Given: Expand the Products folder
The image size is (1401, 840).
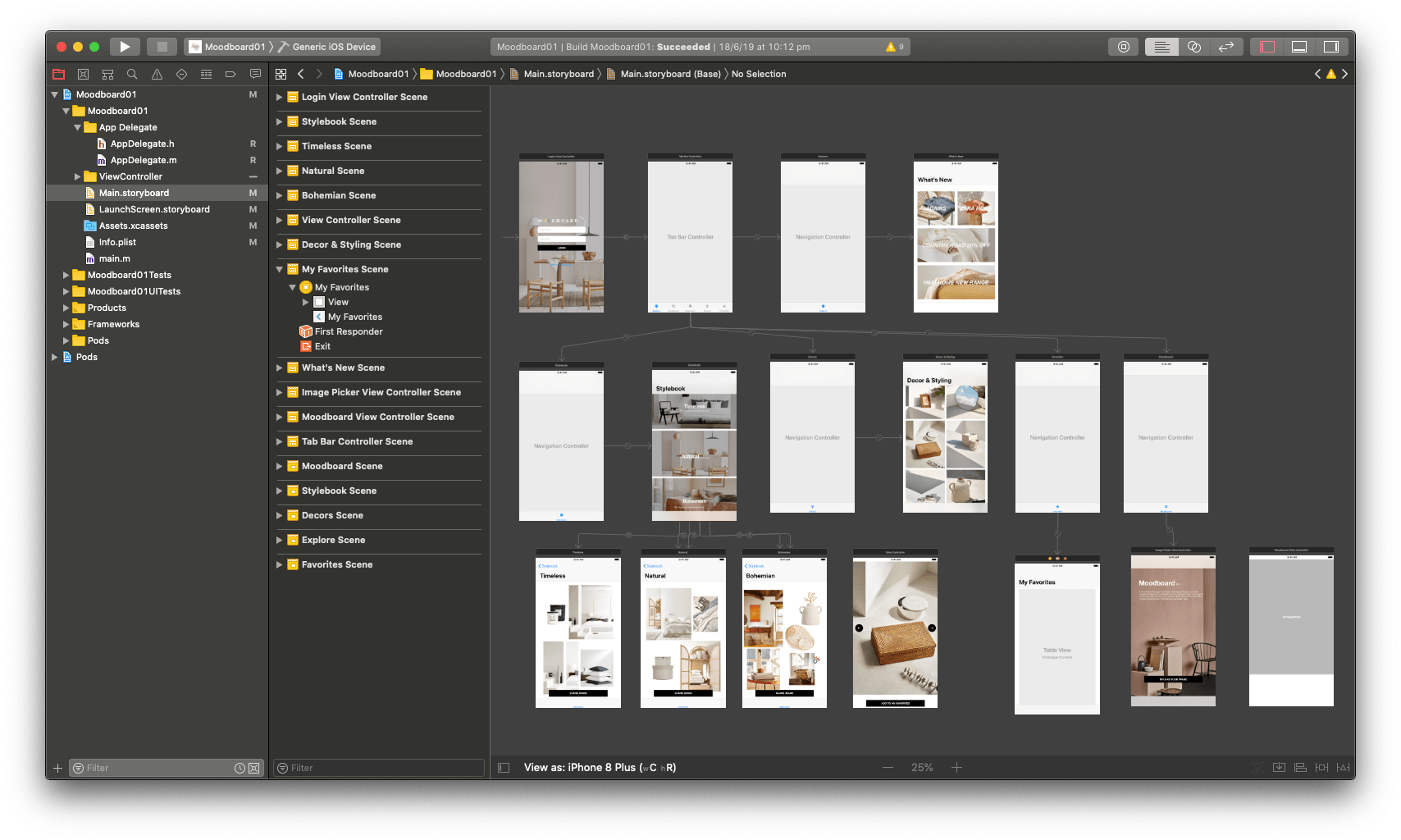Looking at the screenshot, I should (66, 308).
